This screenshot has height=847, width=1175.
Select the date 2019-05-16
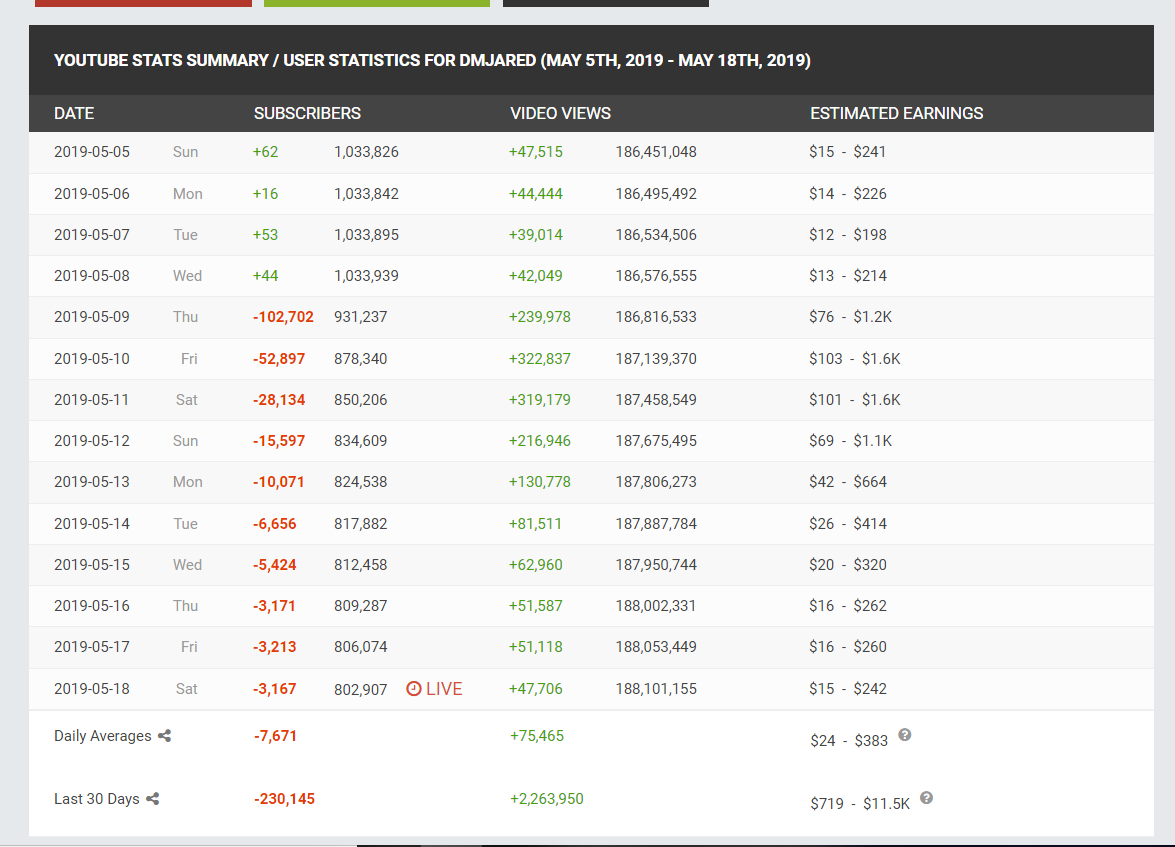pyautogui.click(x=91, y=606)
